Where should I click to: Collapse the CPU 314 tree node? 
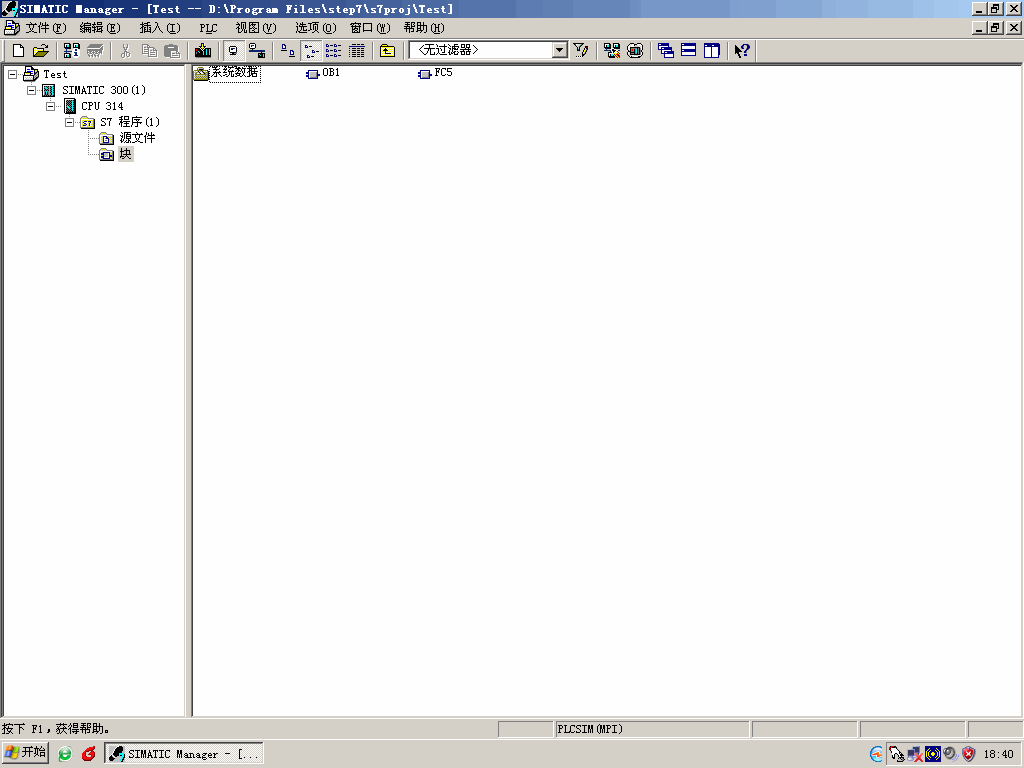click(51, 106)
